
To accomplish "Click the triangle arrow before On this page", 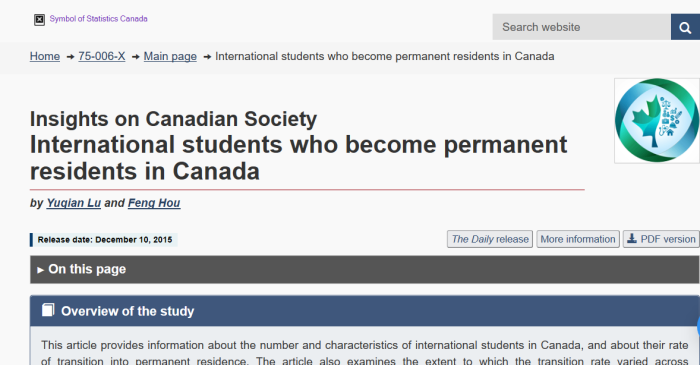I will click(x=40, y=270).
